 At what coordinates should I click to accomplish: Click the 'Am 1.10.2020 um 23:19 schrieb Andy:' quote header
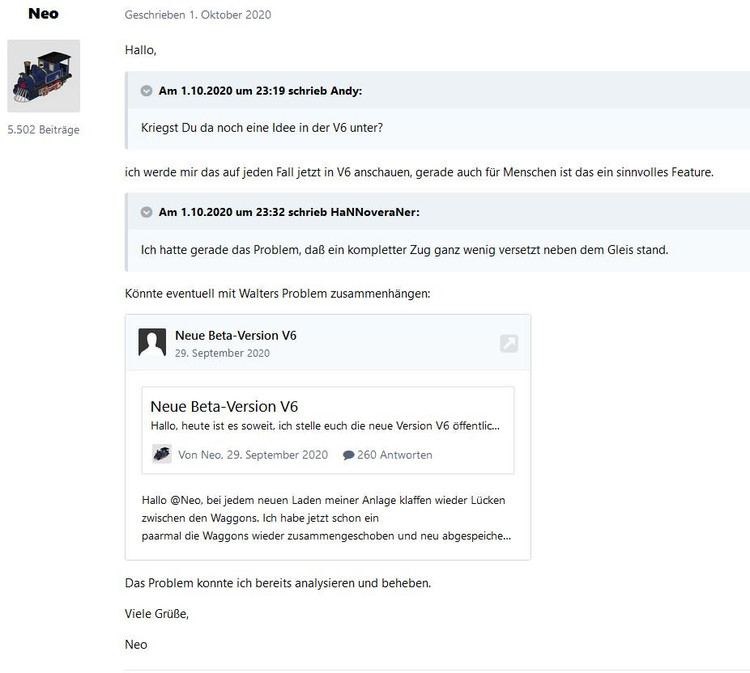[260, 91]
